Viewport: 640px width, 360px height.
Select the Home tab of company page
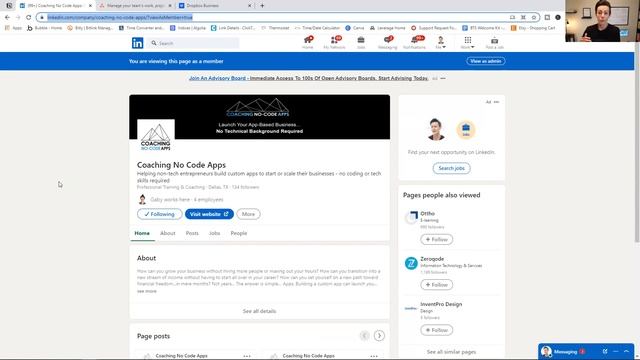coord(142,233)
